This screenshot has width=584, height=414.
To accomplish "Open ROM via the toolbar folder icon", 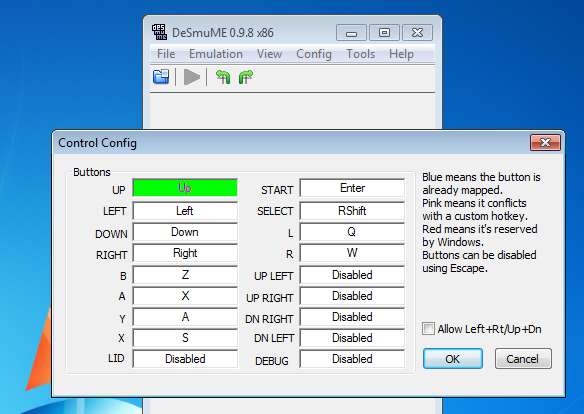I will coord(161,77).
